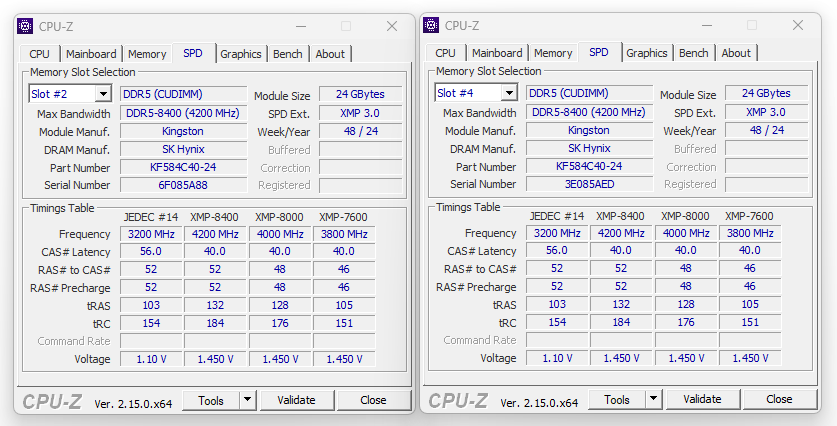This screenshot has height=426, width=837.
Task: Open the Slot #2 dropdown in left window
Action: (104, 94)
